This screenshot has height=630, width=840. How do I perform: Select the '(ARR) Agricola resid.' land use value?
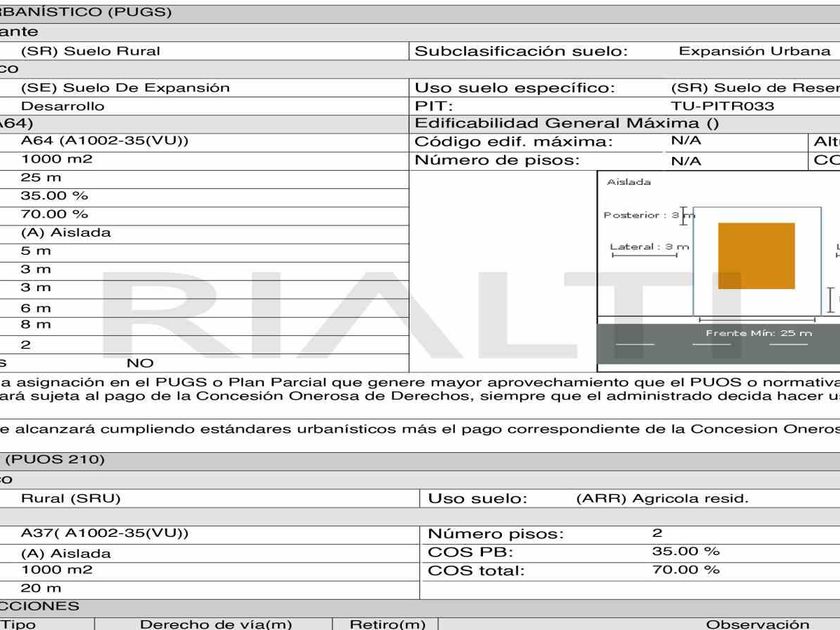pyautogui.click(x=662, y=498)
